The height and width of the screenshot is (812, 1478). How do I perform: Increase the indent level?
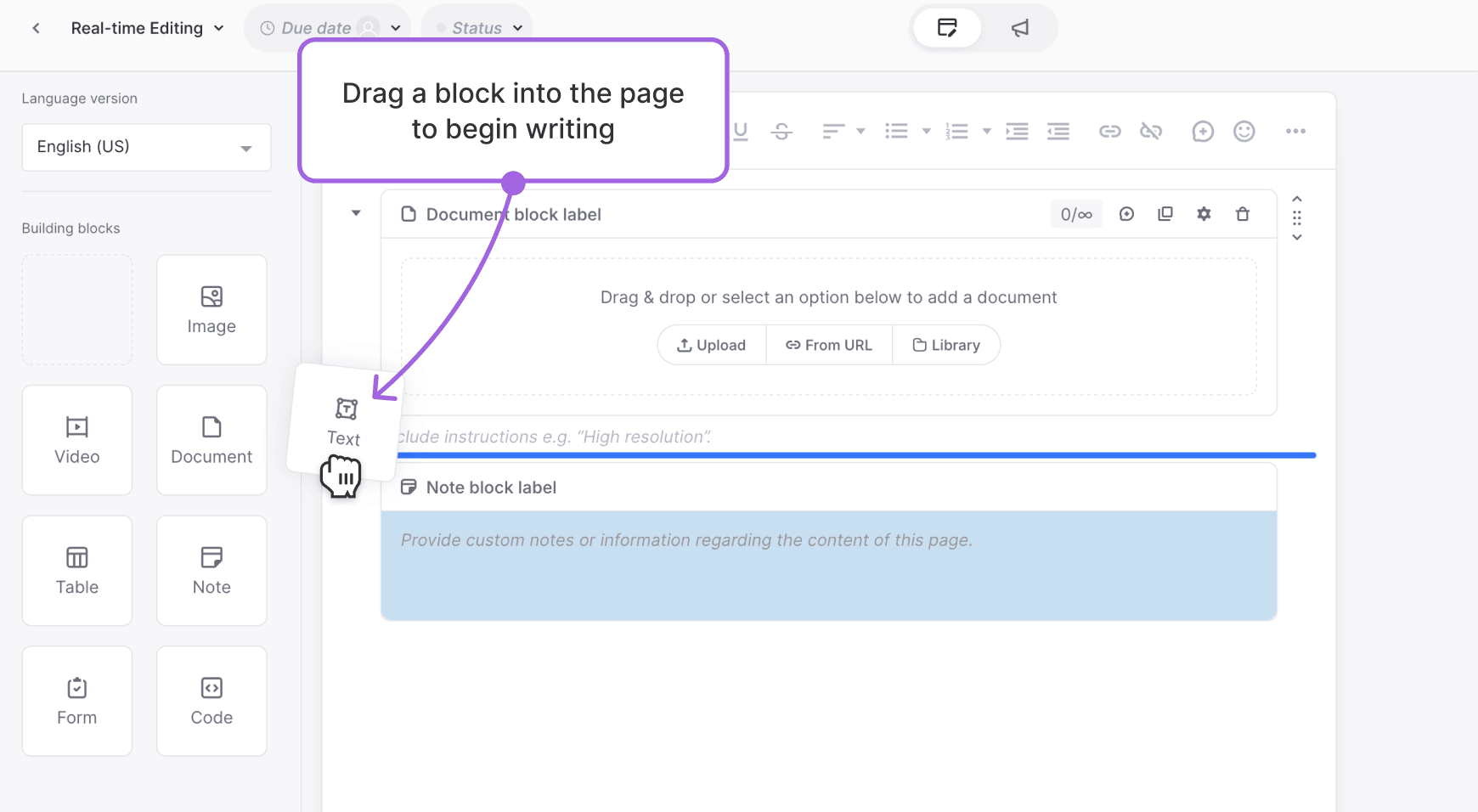pyautogui.click(x=1017, y=131)
